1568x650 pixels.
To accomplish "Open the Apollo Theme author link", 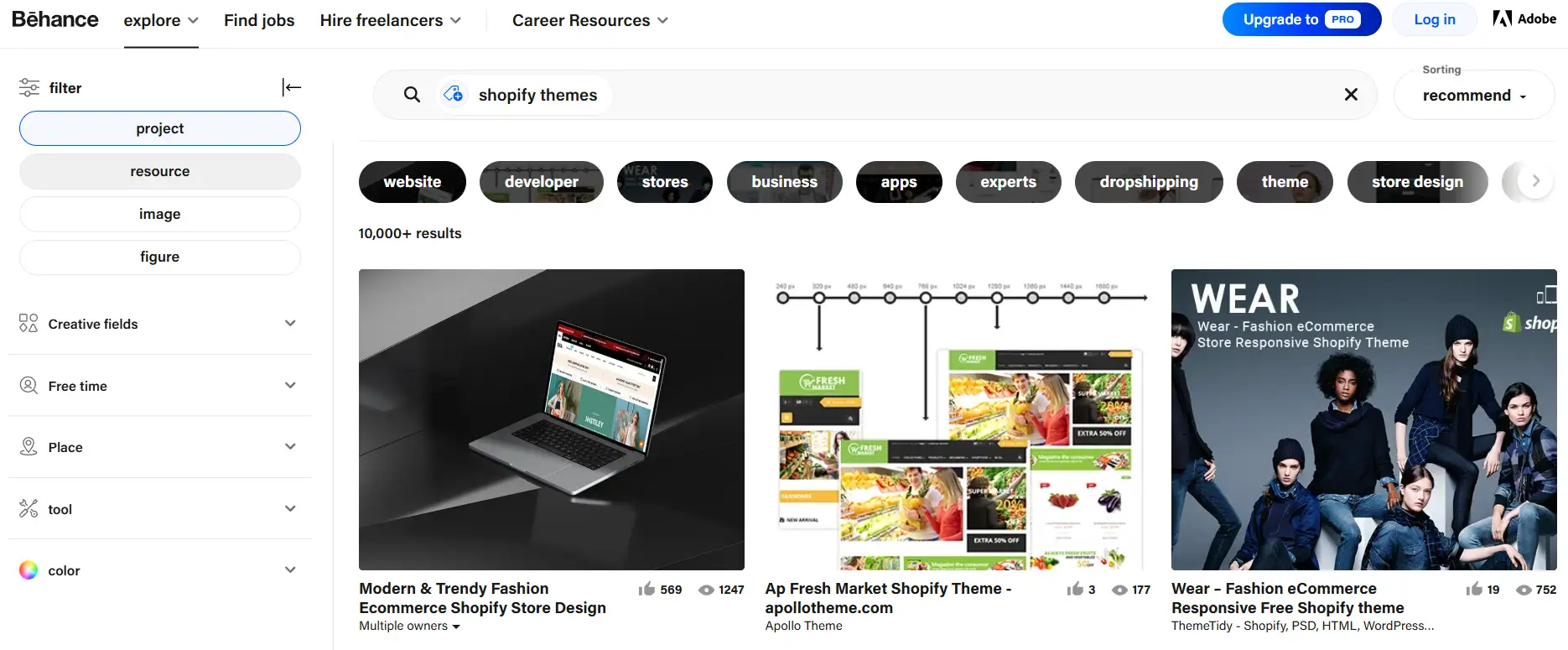I will click(x=803, y=626).
